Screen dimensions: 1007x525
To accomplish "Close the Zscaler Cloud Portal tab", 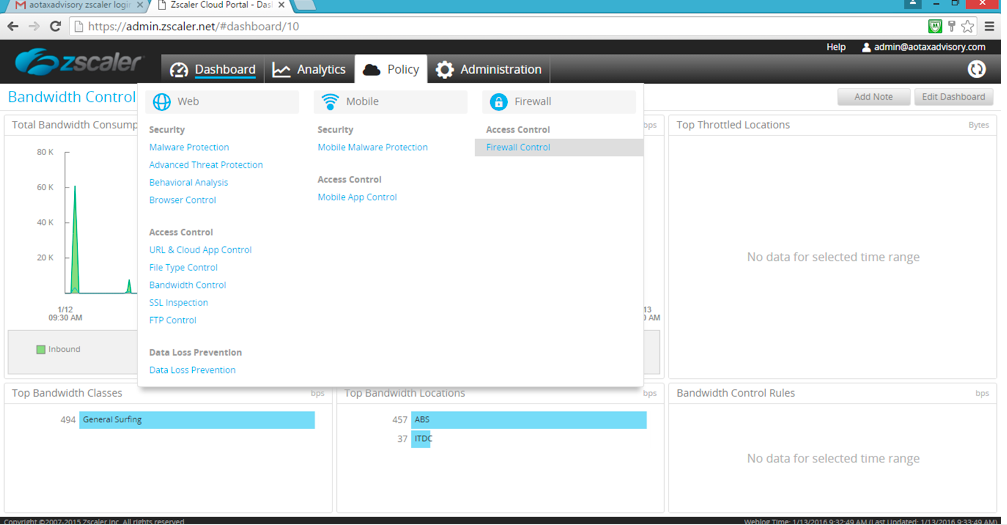I will 281,4.
